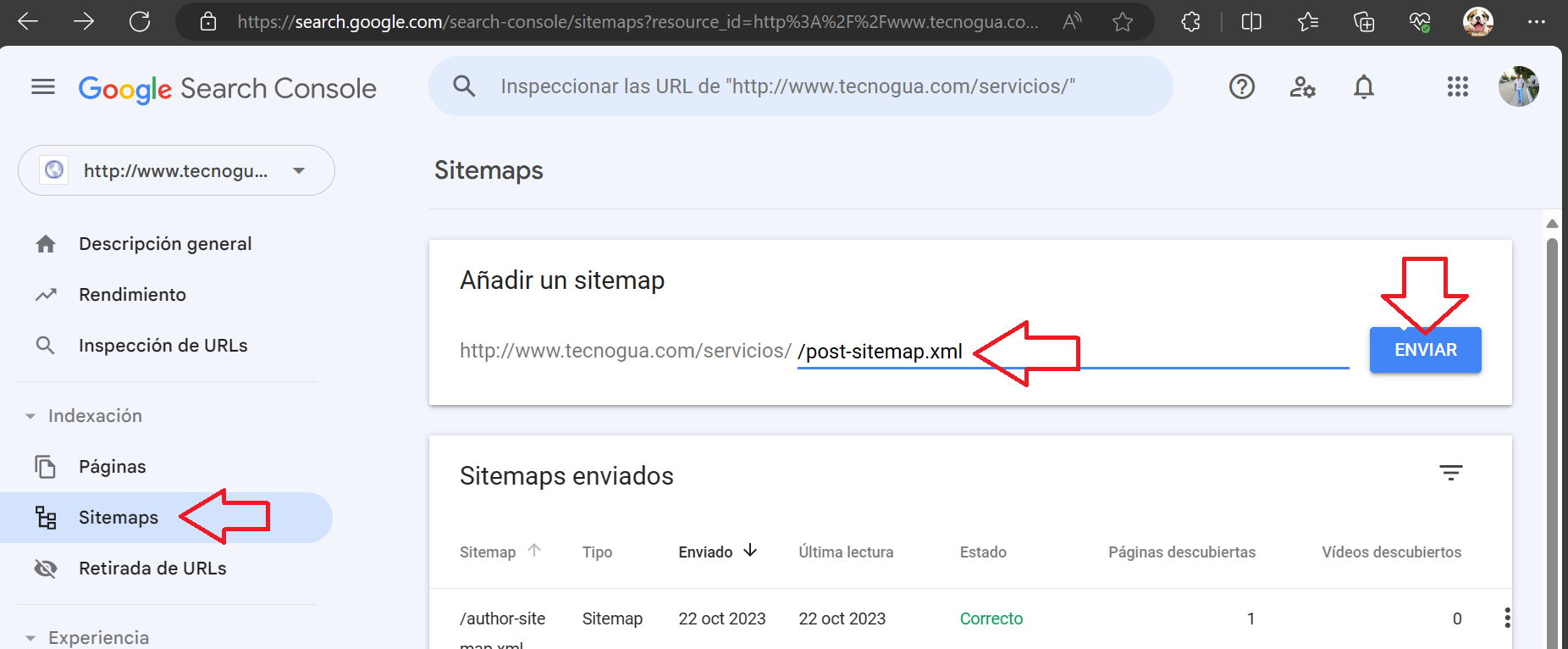Open Google account avatar
Screen dimensions: 1568x649
[1519, 86]
